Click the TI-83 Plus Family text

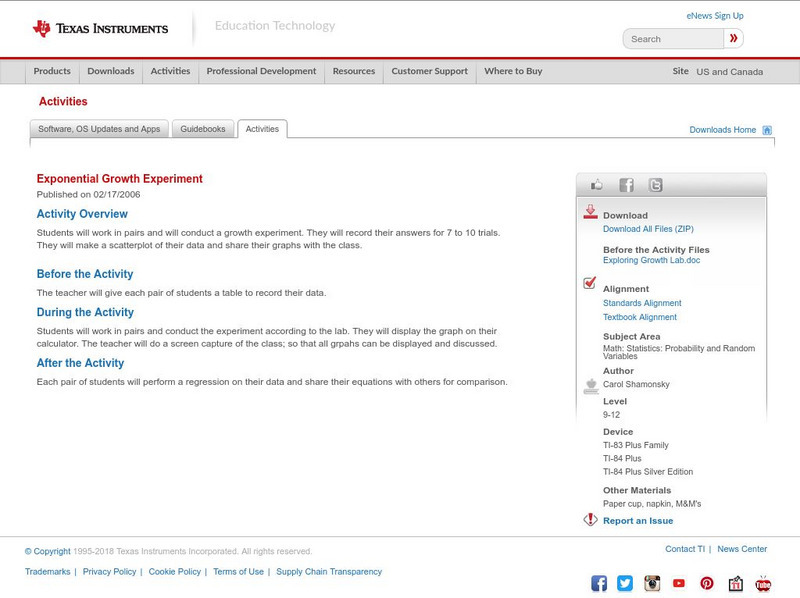click(x=635, y=445)
